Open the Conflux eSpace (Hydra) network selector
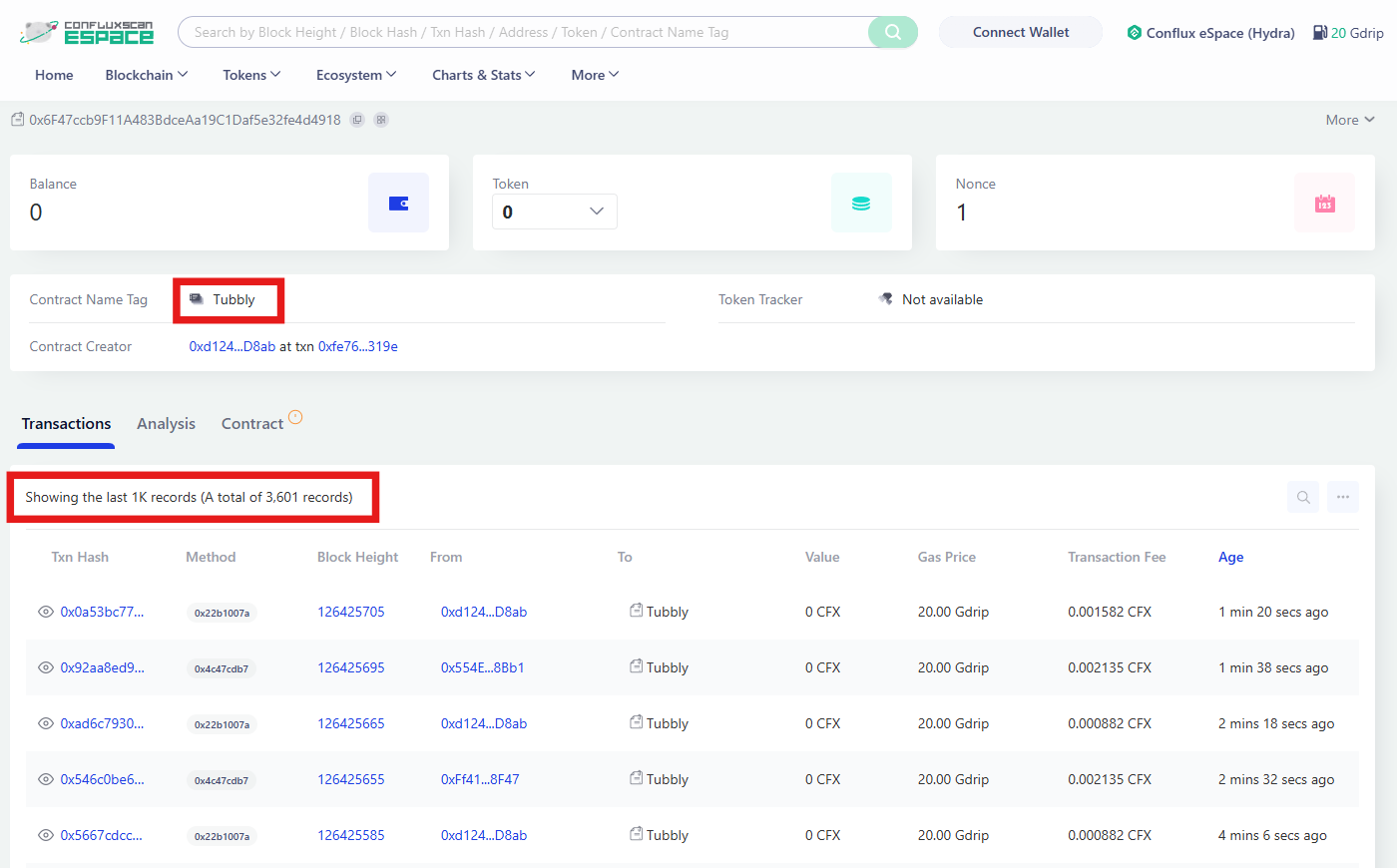The width and height of the screenshot is (1397, 868). click(1210, 33)
